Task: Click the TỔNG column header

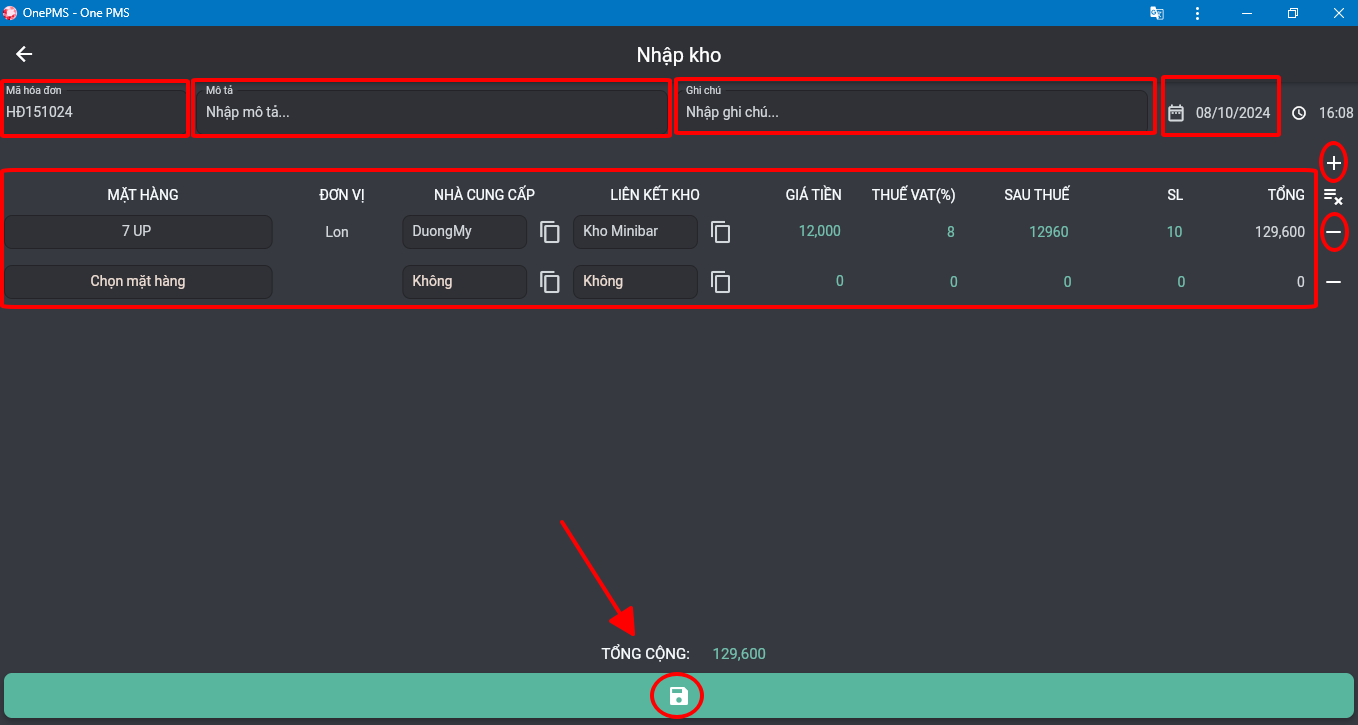Action: pos(1286,195)
